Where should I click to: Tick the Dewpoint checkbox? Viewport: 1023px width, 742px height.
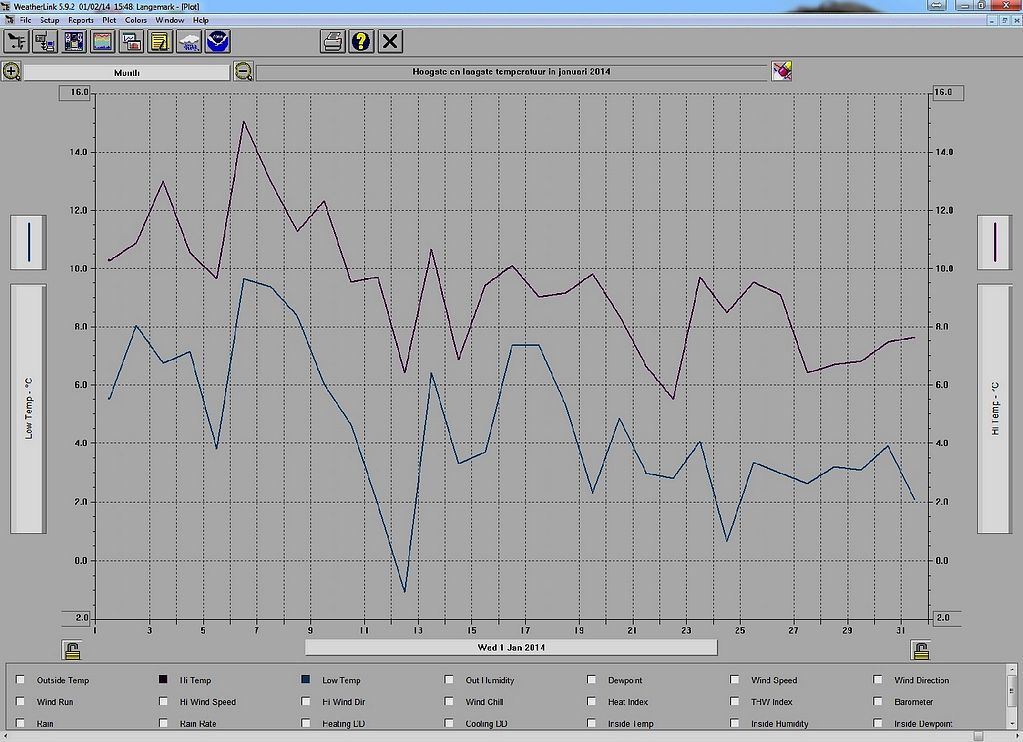(592, 680)
